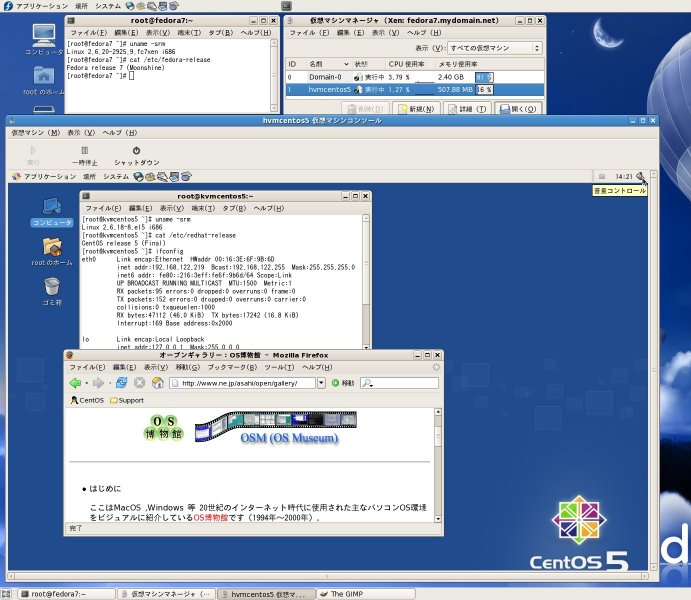Click OS博物館 red link in page
The width and height of the screenshot is (691, 600).
pos(211,517)
